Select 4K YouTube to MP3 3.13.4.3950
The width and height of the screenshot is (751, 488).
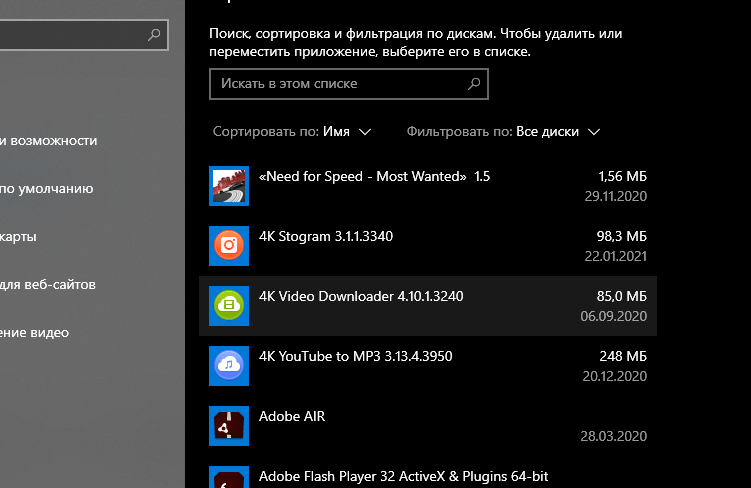[x=428, y=366]
